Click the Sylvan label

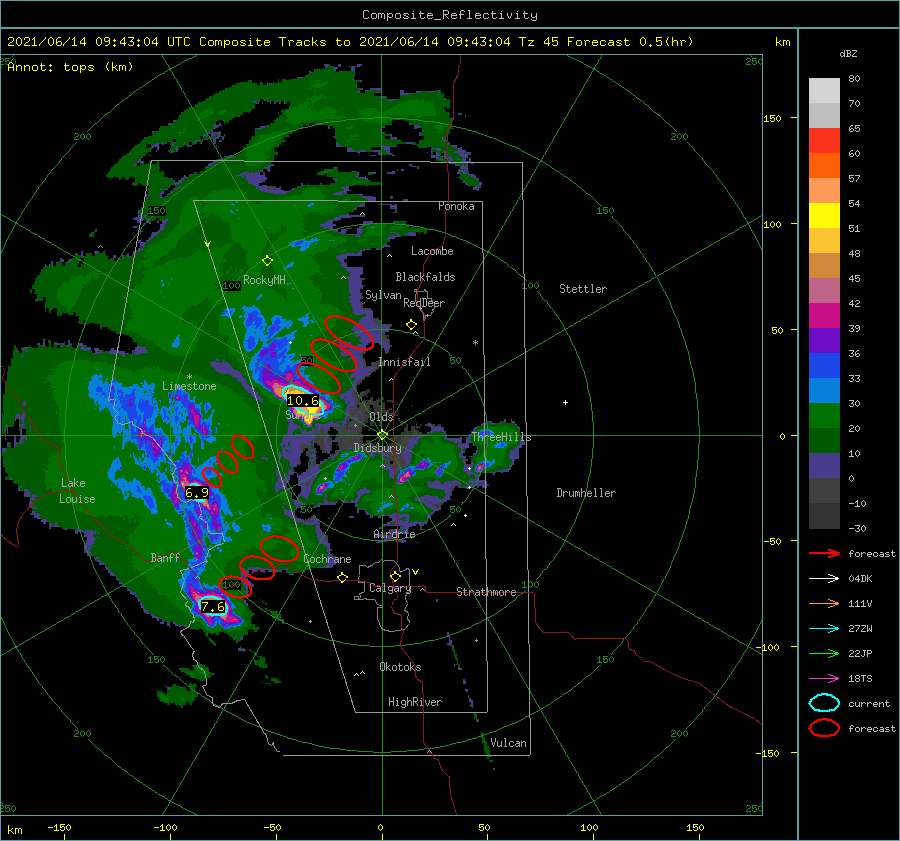[x=383, y=295]
